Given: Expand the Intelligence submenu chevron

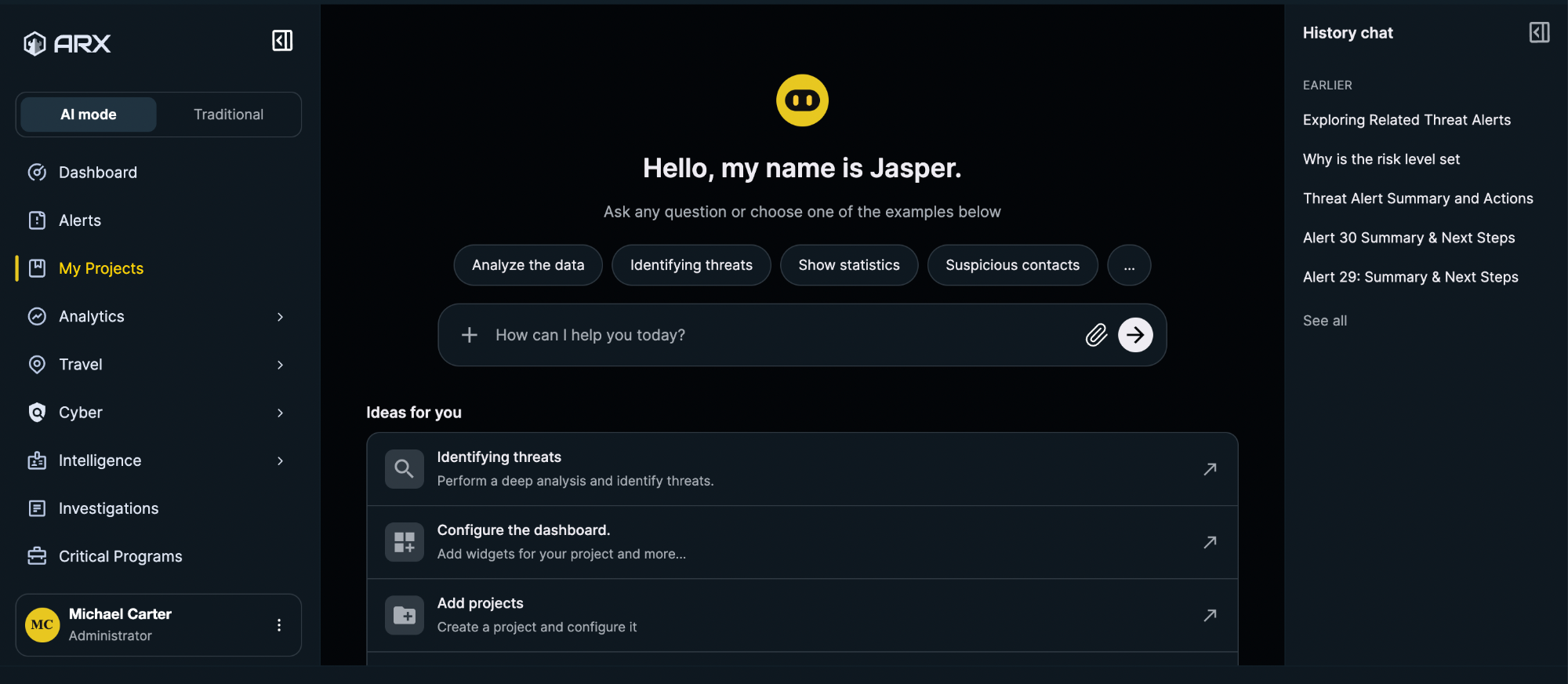Looking at the screenshot, I should (x=280, y=460).
